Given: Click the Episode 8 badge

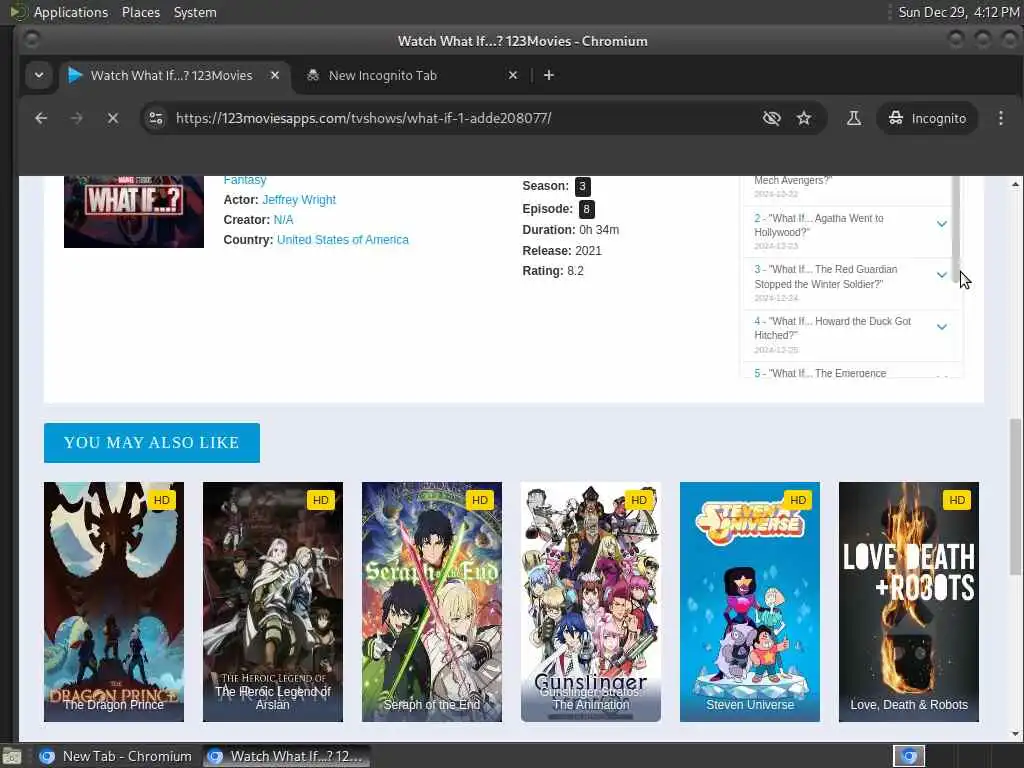Looking at the screenshot, I should (586, 209).
